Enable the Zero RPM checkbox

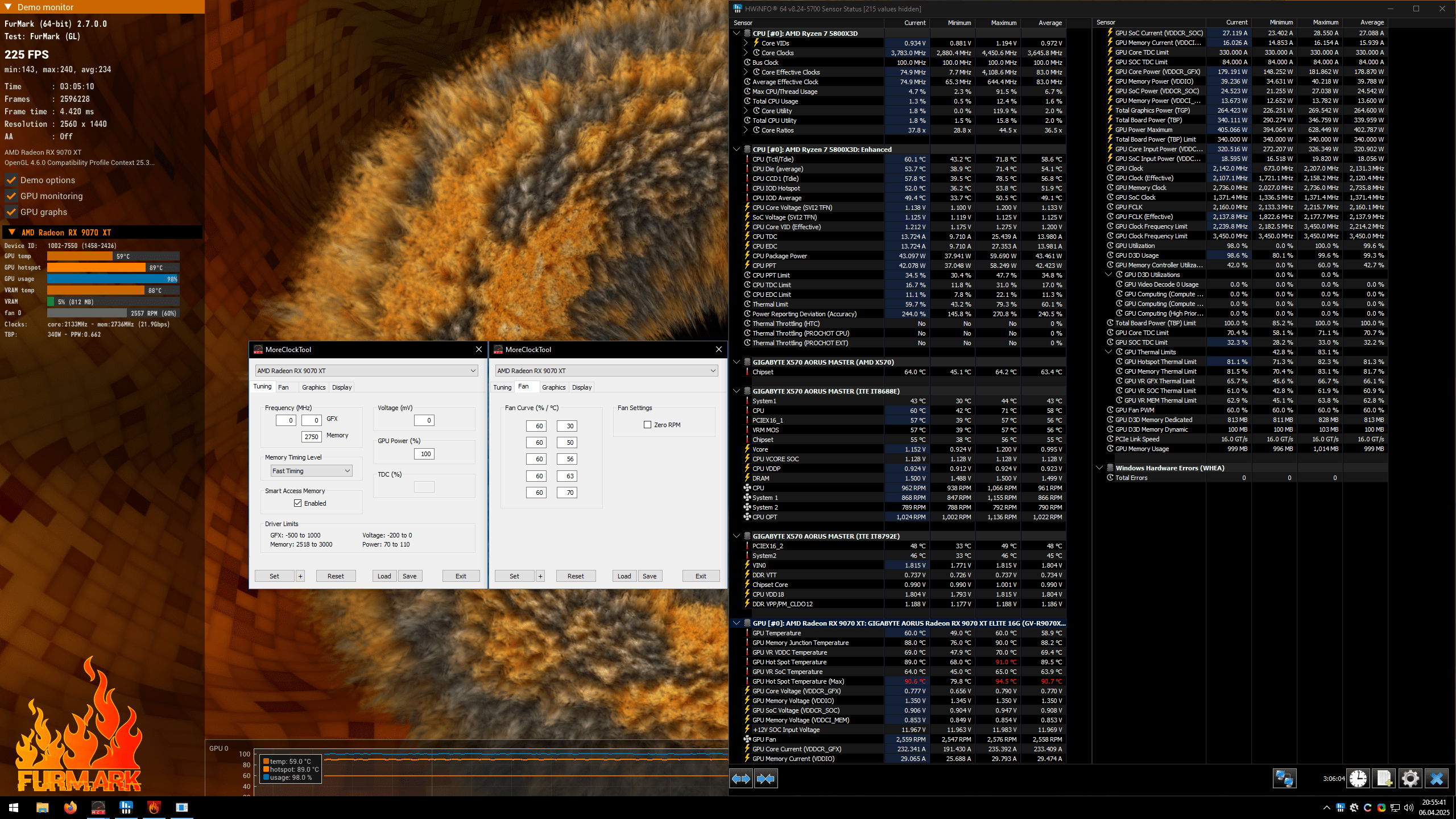(647, 425)
